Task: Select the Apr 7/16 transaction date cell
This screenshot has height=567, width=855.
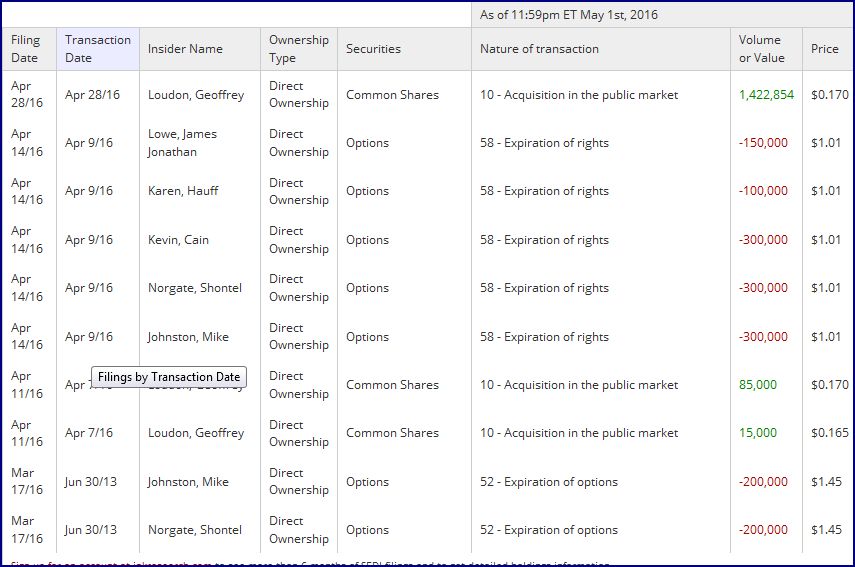Action: coord(89,433)
